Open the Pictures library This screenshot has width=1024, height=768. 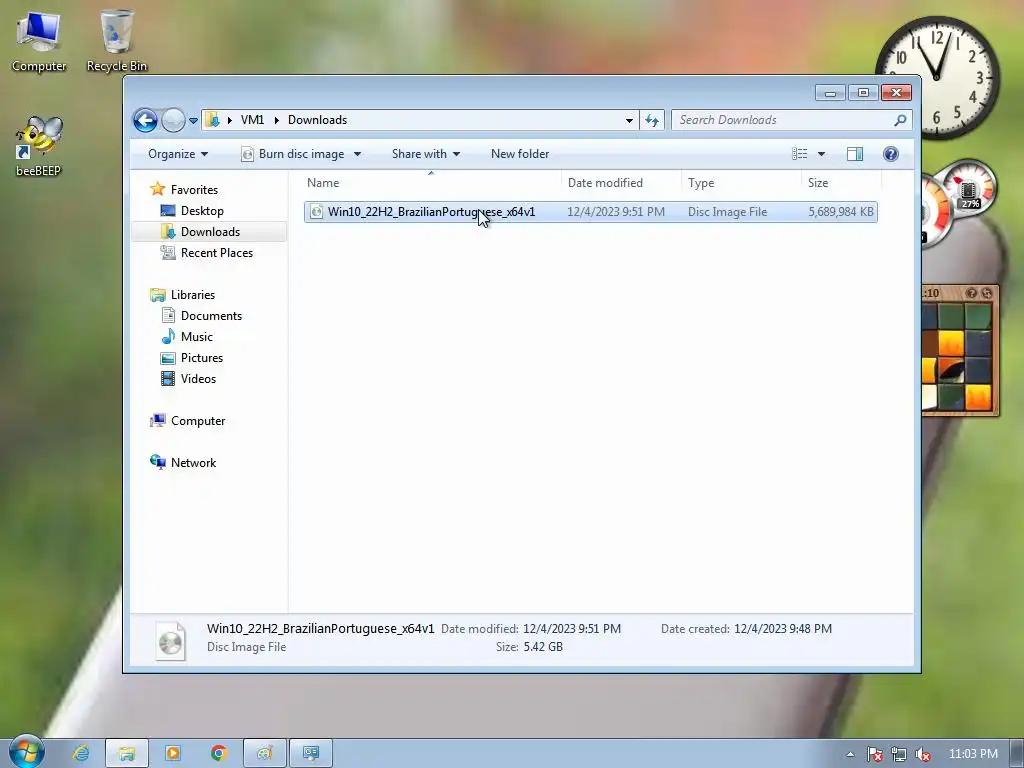point(202,358)
